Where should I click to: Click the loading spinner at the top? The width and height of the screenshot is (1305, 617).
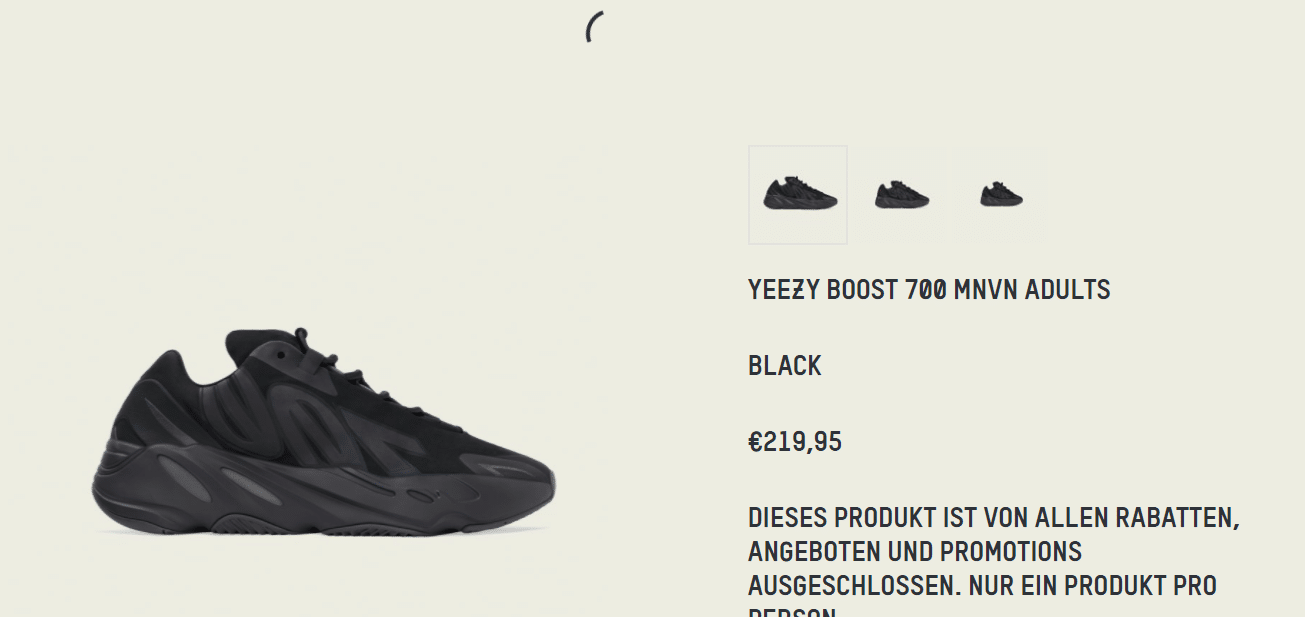(594, 28)
